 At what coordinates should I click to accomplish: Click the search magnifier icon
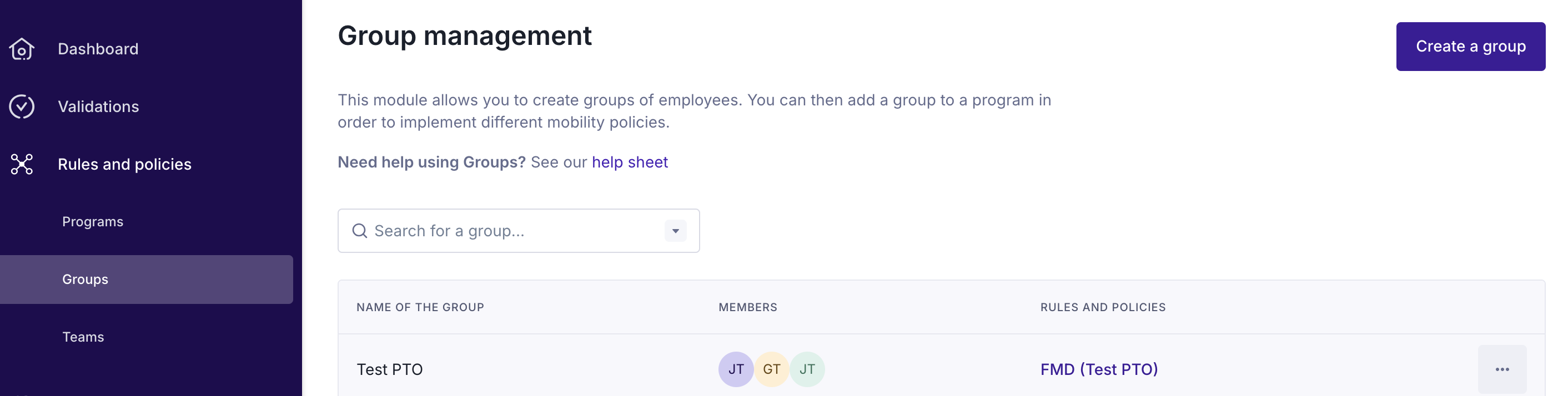tap(360, 231)
